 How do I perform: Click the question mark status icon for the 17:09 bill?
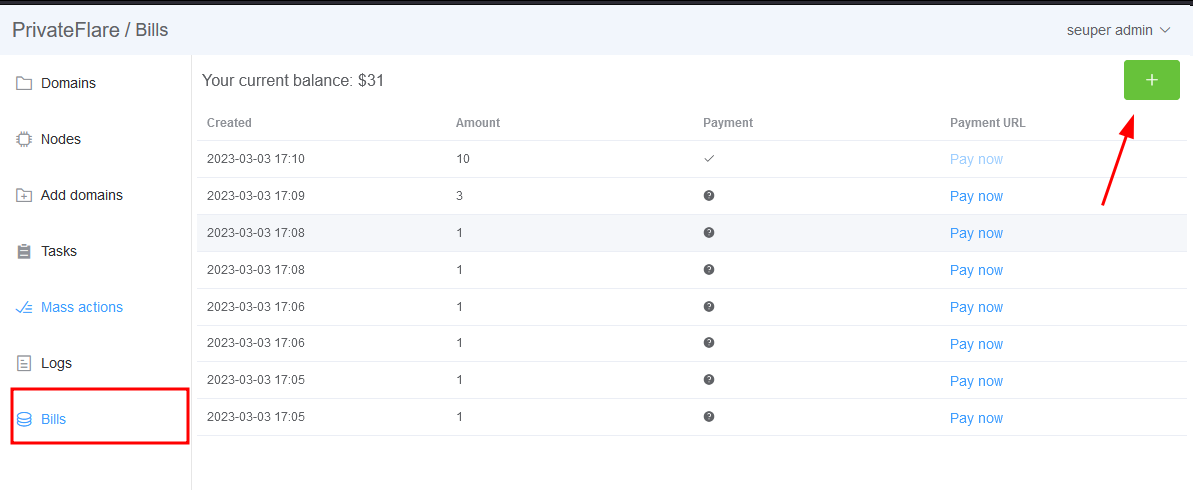(709, 196)
